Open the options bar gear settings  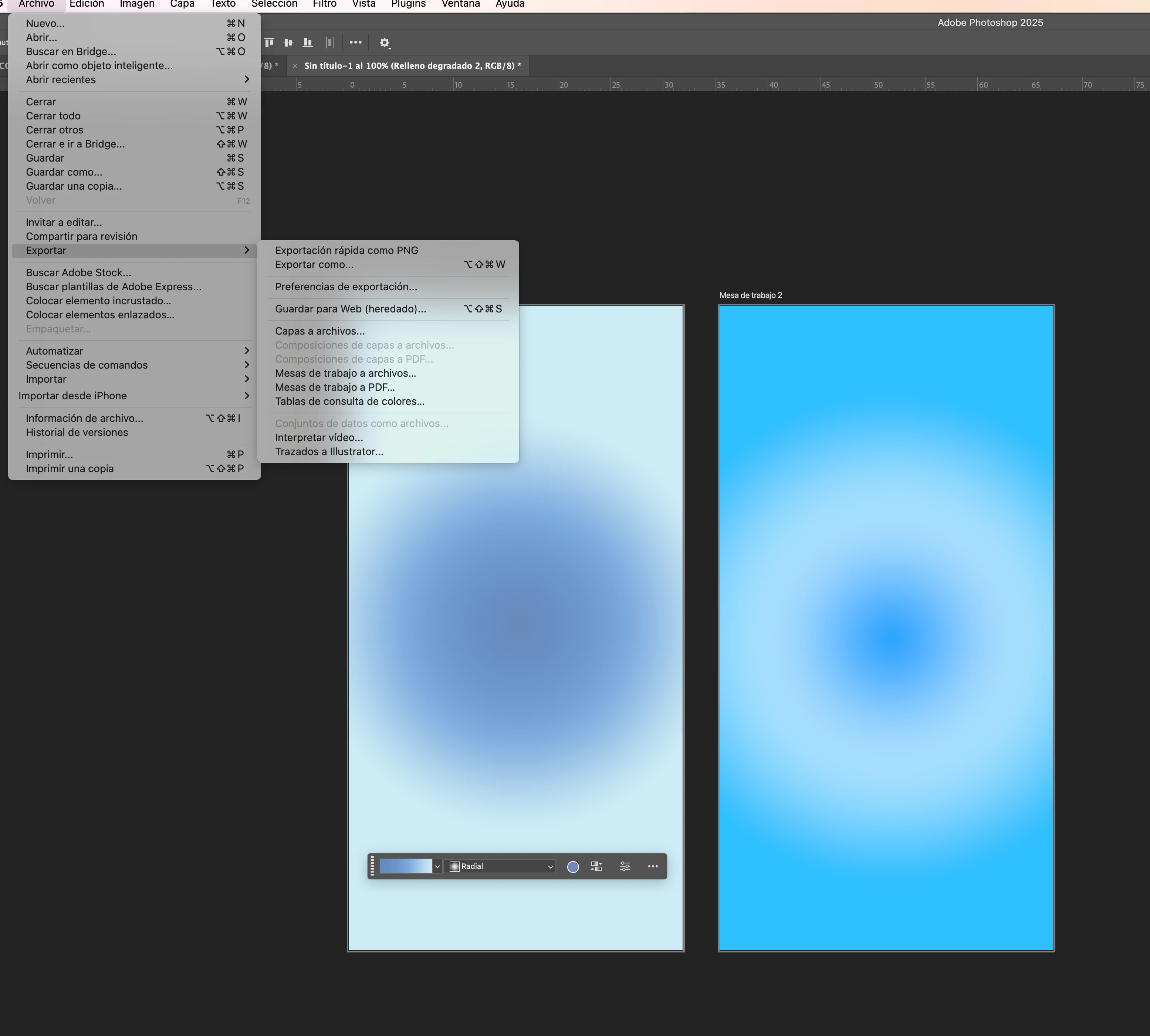384,43
